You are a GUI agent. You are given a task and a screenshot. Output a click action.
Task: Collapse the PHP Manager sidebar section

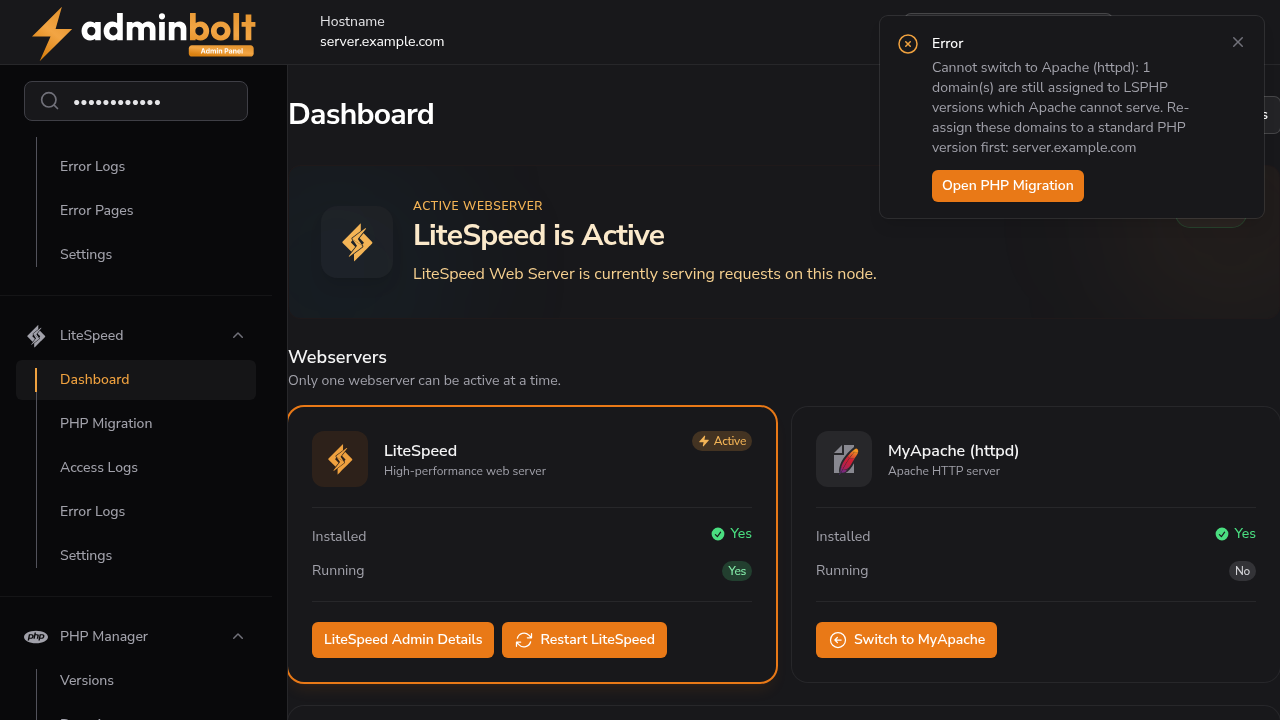coord(238,637)
